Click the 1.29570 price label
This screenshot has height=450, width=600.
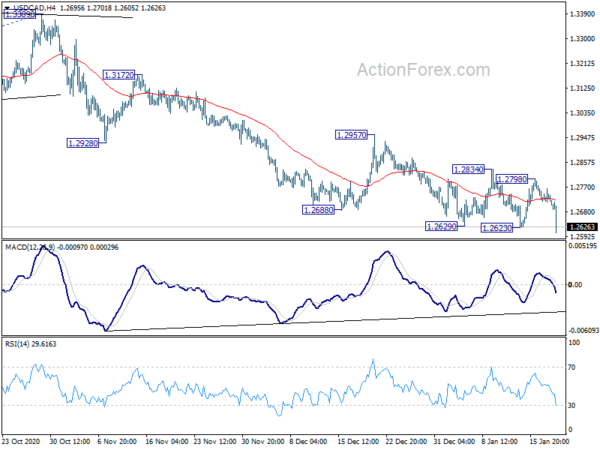[x=351, y=135]
